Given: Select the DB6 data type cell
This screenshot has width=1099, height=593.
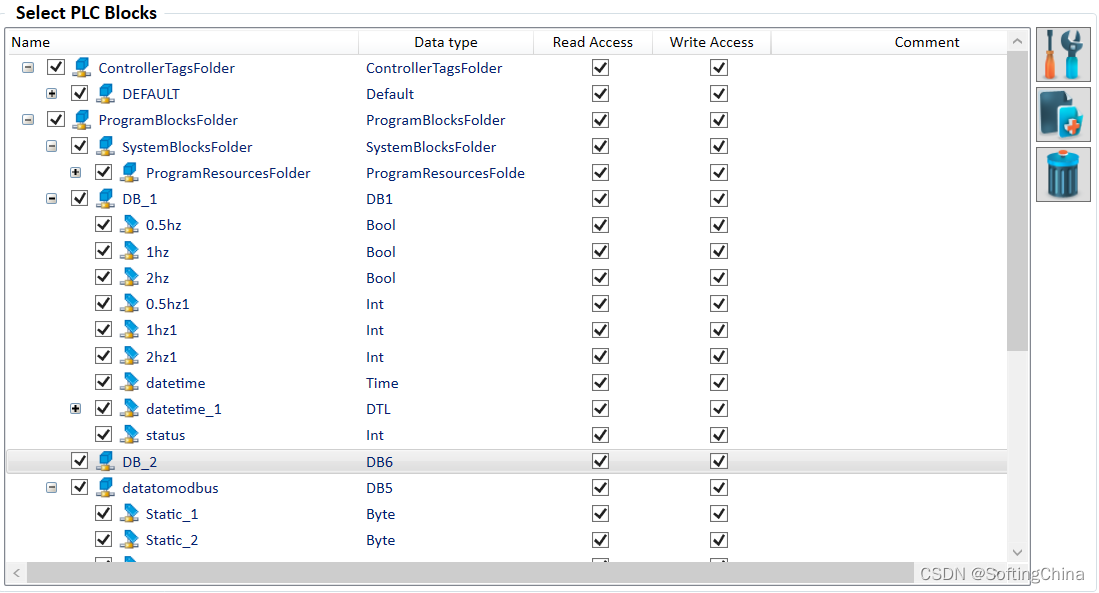Looking at the screenshot, I should pyautogui.click(x=379, y=462).
